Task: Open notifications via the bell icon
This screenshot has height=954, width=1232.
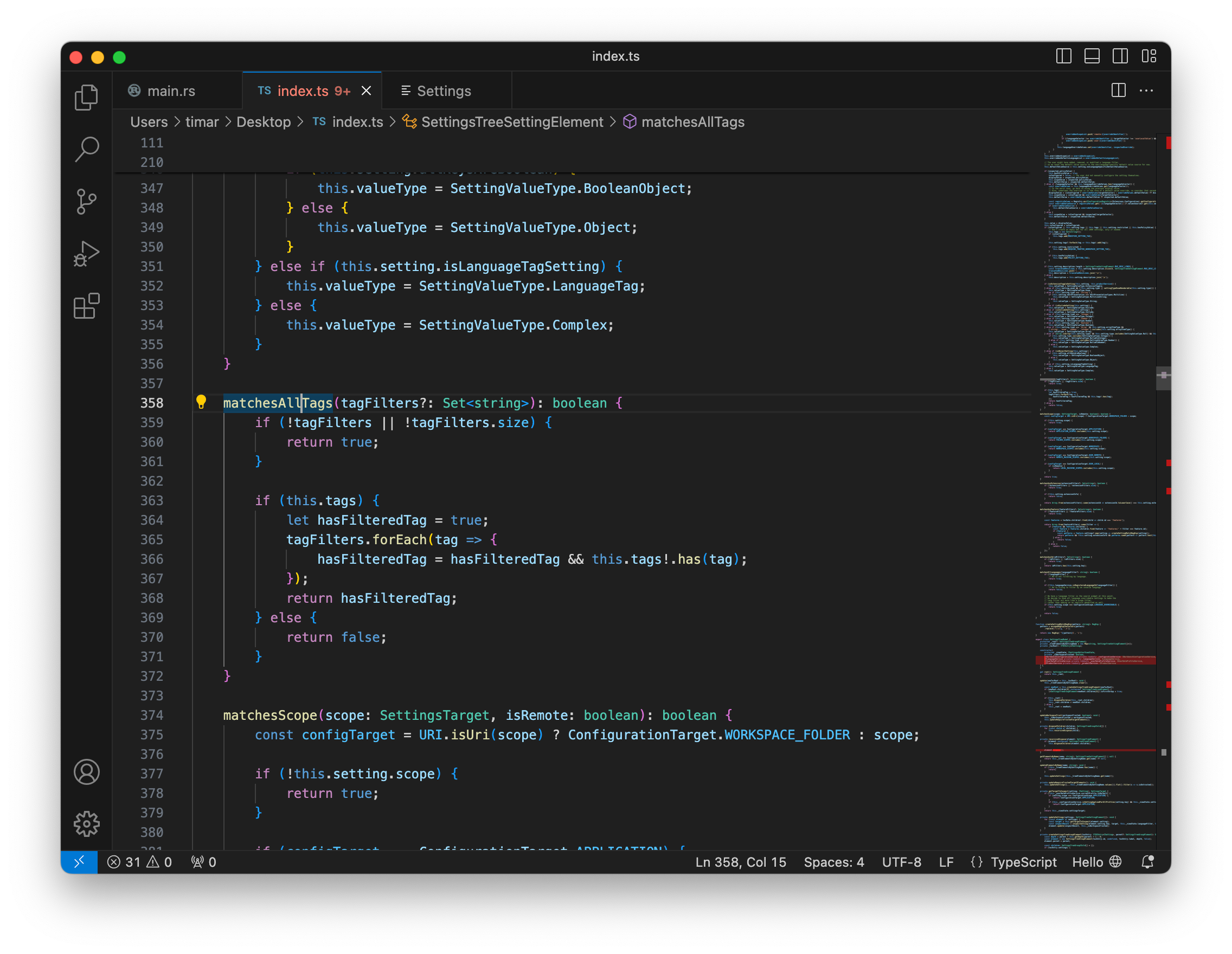Action: click(1148, 861)
